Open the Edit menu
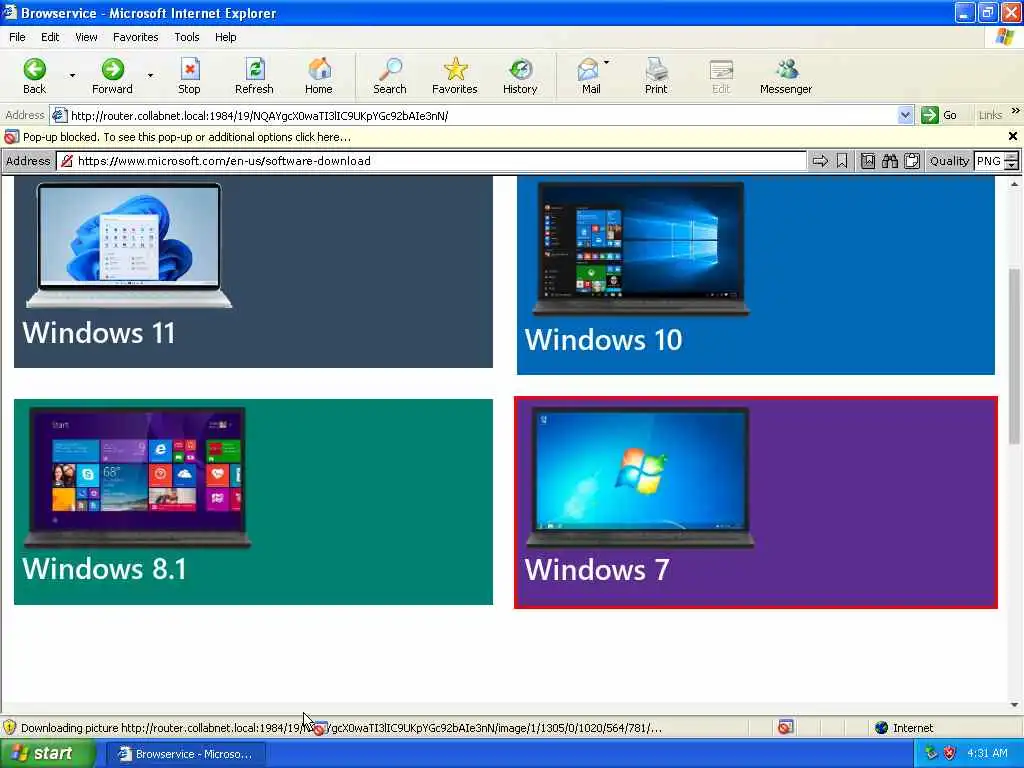The image size is (1024, 768). pos(50,37)
